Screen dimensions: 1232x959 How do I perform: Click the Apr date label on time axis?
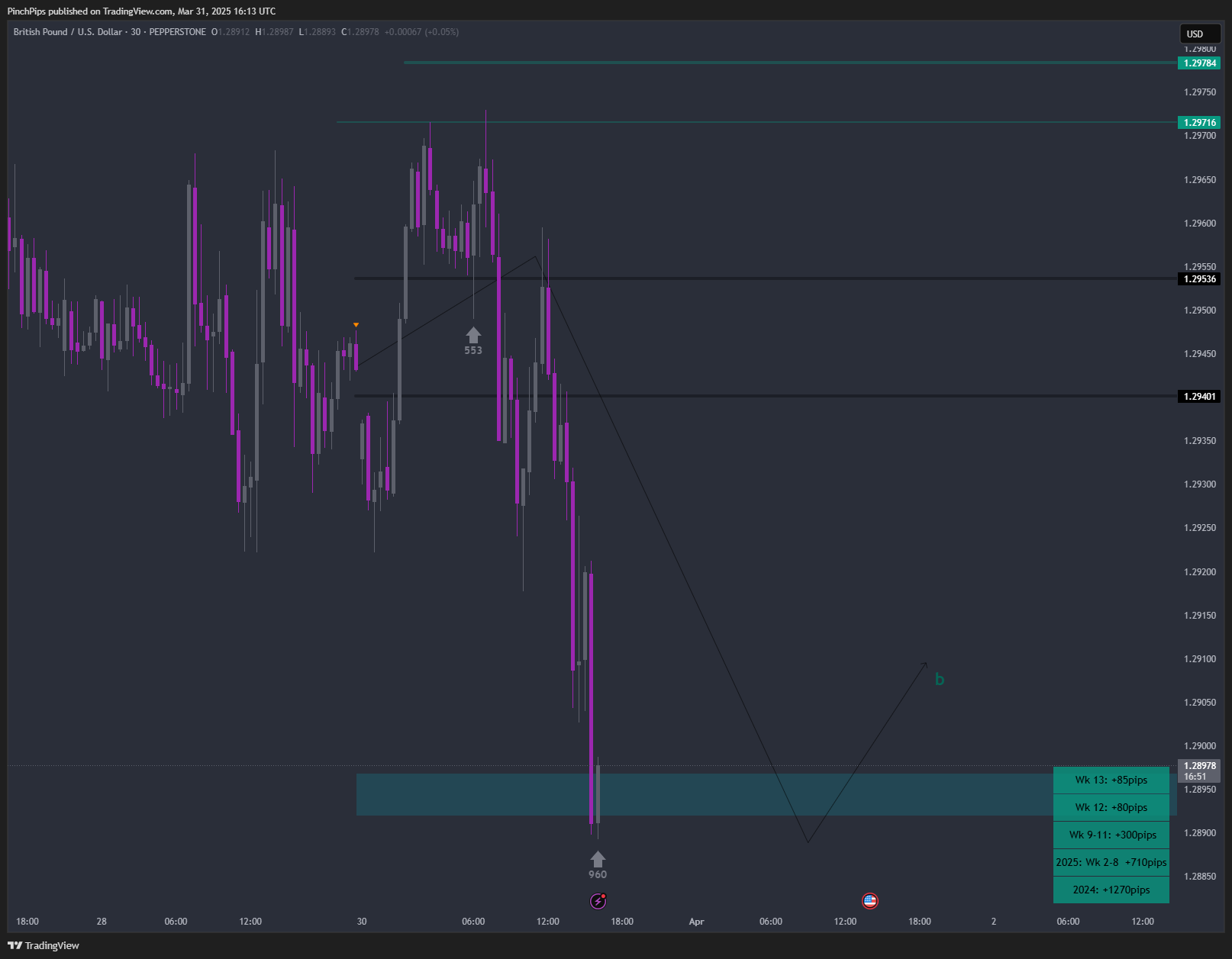point(696,922)
